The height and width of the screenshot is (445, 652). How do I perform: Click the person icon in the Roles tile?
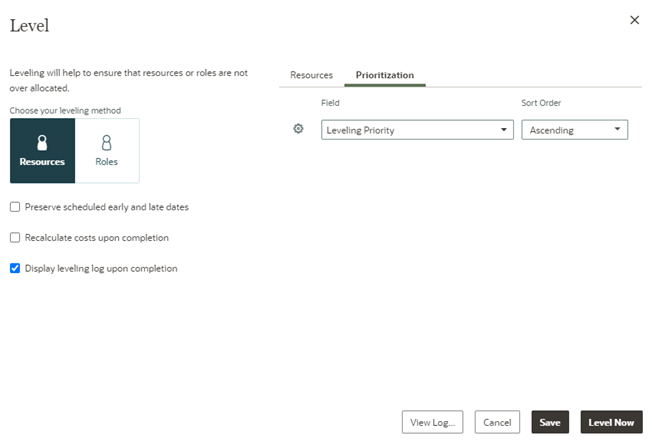107,143
